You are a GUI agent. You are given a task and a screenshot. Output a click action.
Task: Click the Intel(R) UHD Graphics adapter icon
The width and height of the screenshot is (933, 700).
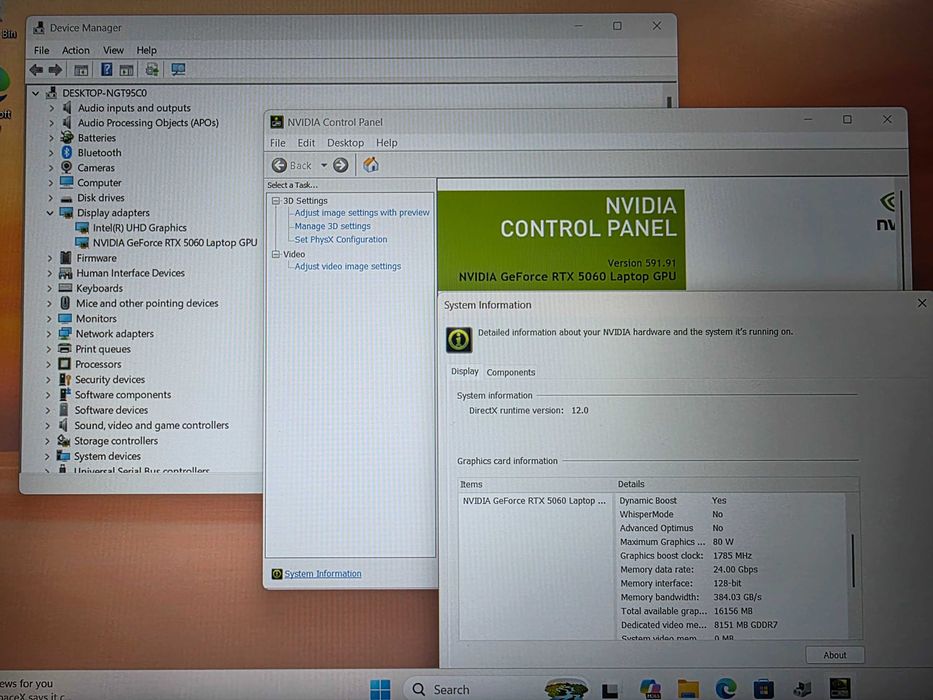[82, 227]
